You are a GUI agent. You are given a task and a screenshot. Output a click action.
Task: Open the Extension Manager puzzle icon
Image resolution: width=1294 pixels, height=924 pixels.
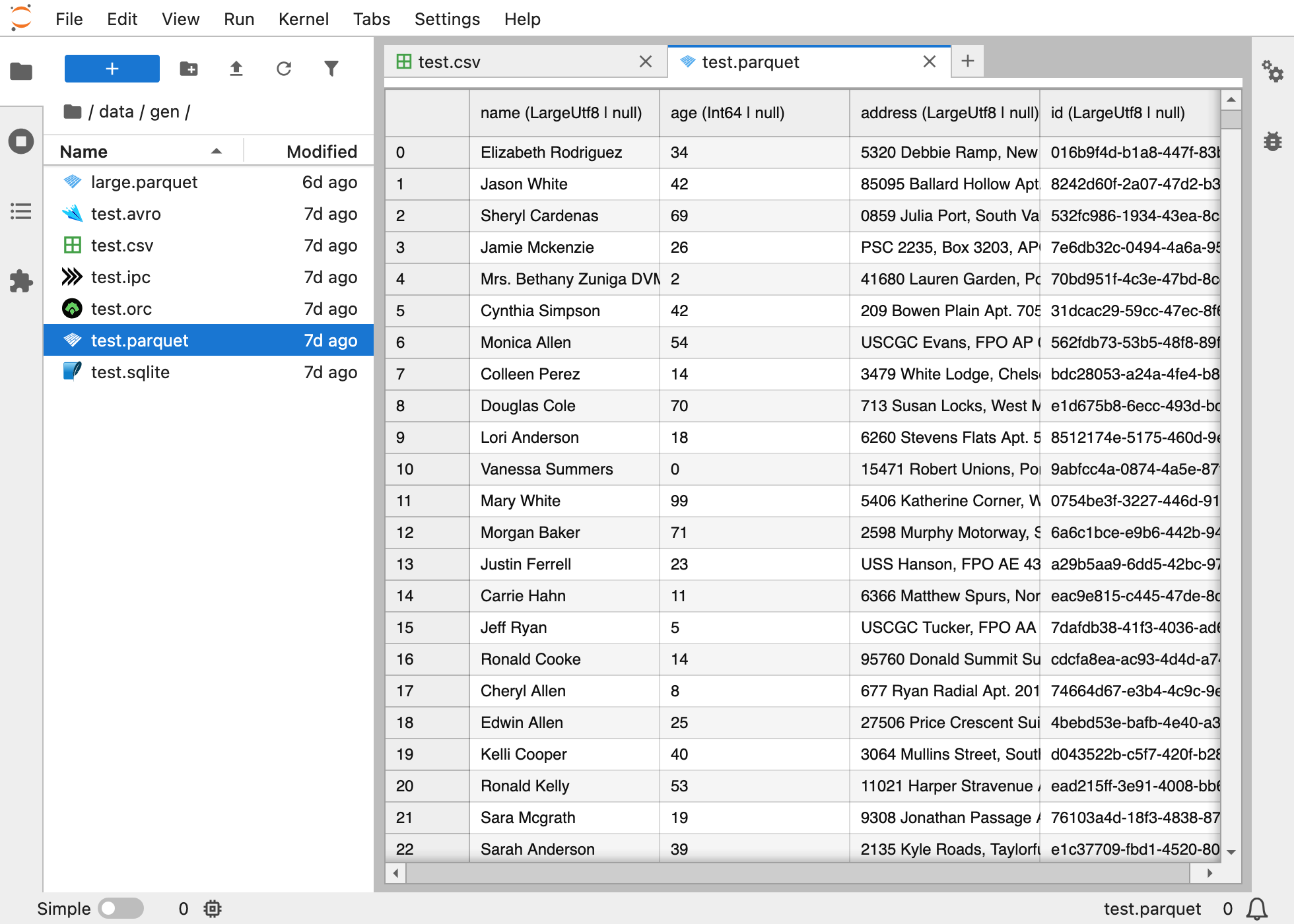(x=21, y=281)
